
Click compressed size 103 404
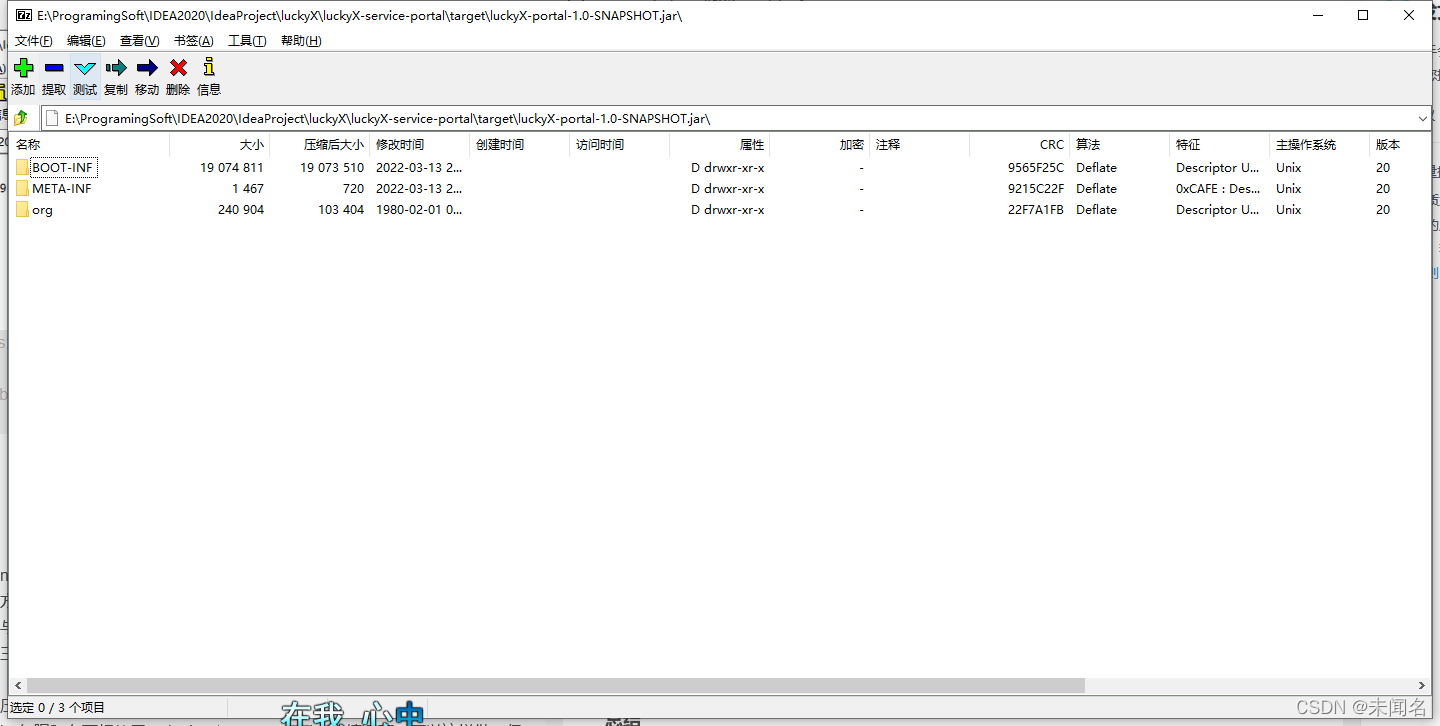click(341, 210)
